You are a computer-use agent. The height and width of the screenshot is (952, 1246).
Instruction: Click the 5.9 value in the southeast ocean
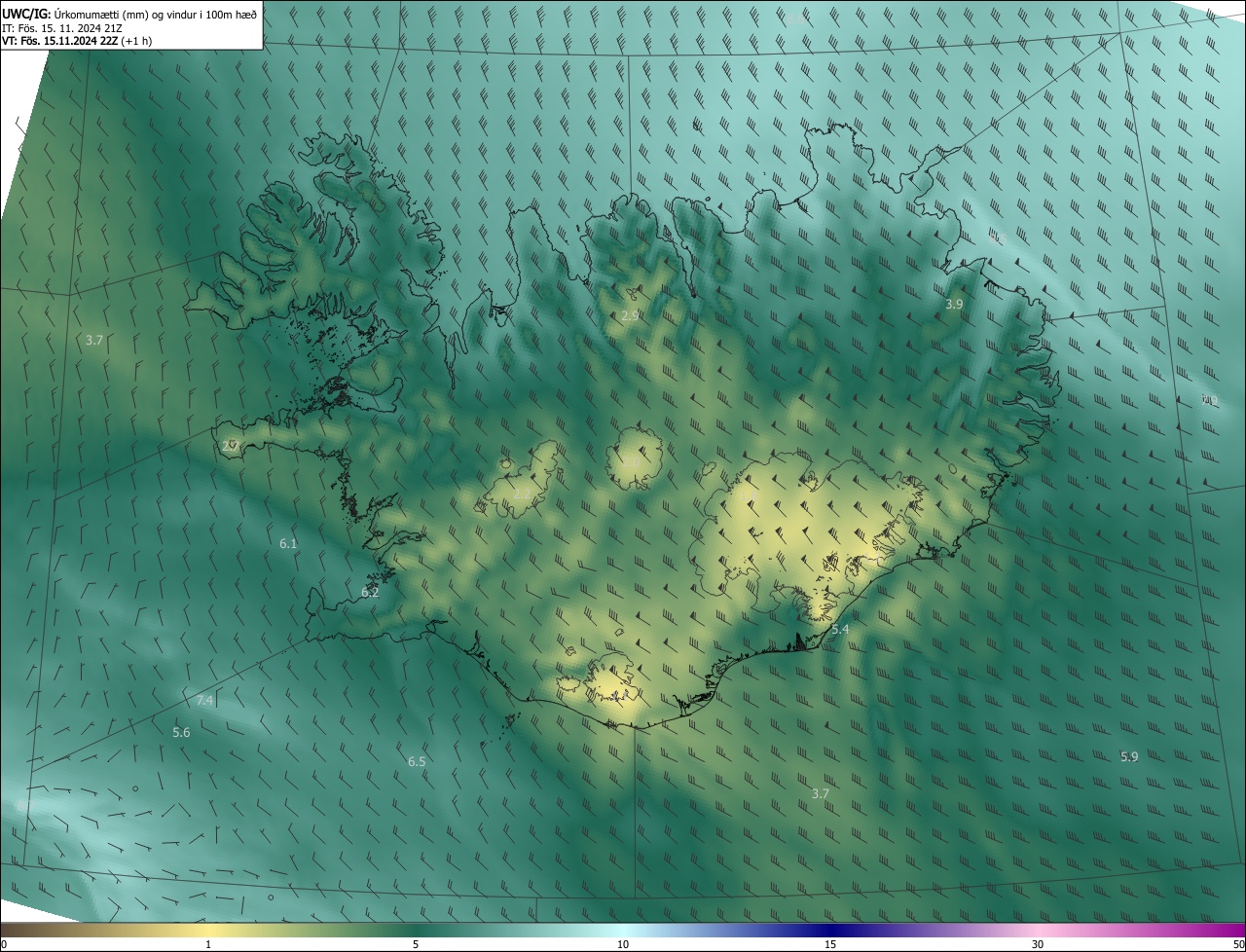click(1129, 757)
